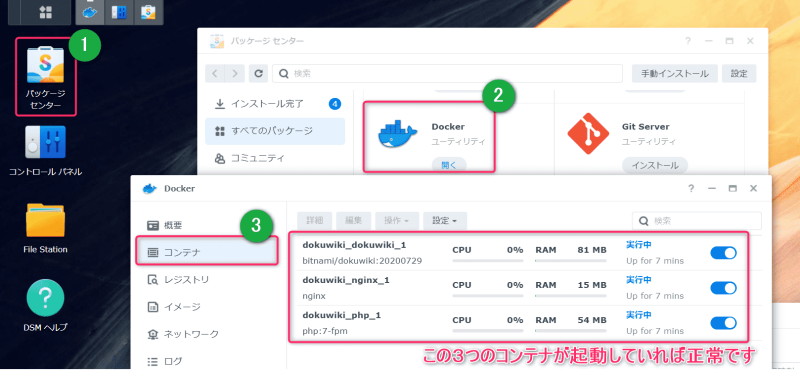This screenshot has height=376, width=800.
Task: Disable the dokuwiki_php_1 container switch
Action: (x=723, y=323)
